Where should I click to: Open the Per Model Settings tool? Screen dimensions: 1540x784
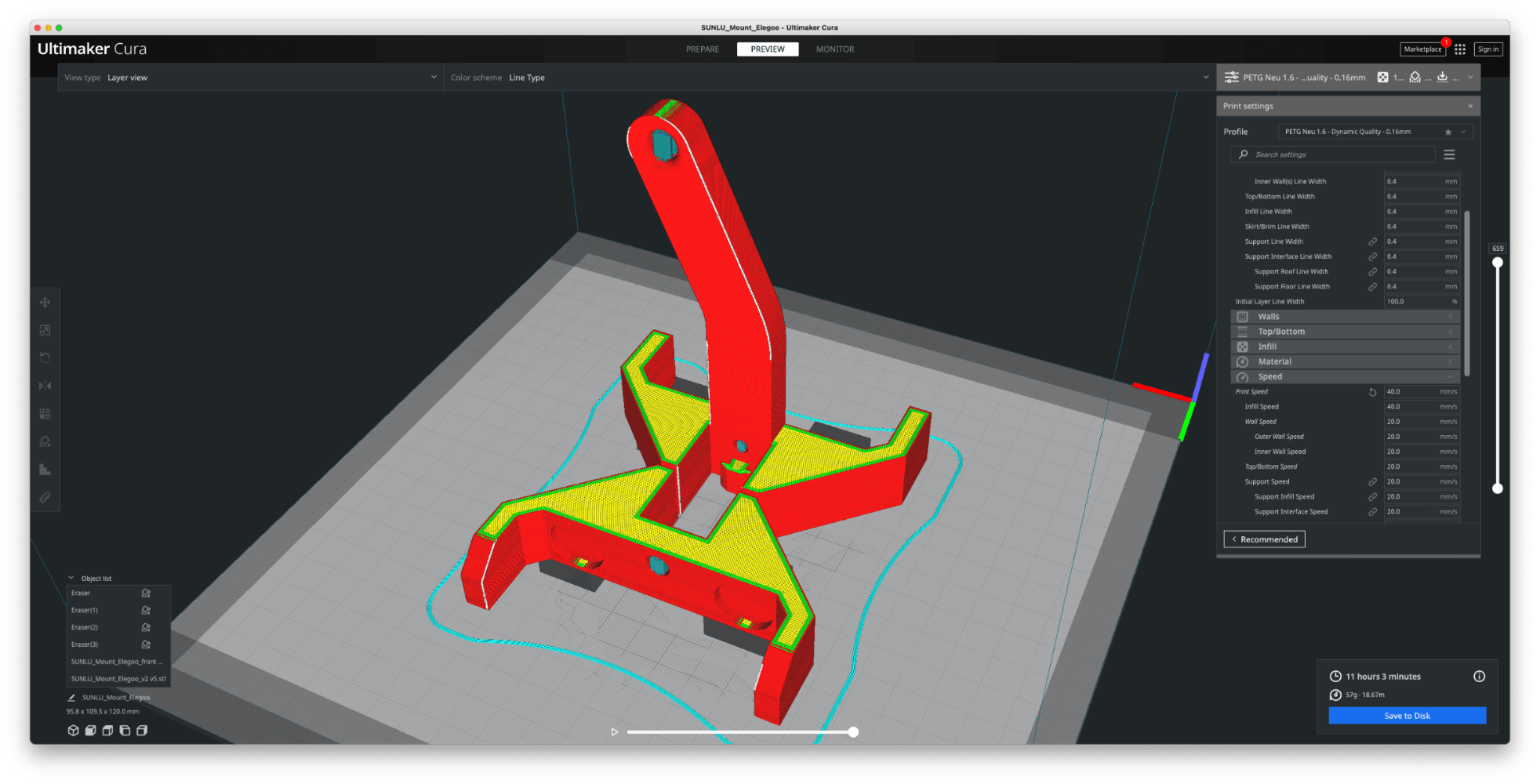[45, 414]
